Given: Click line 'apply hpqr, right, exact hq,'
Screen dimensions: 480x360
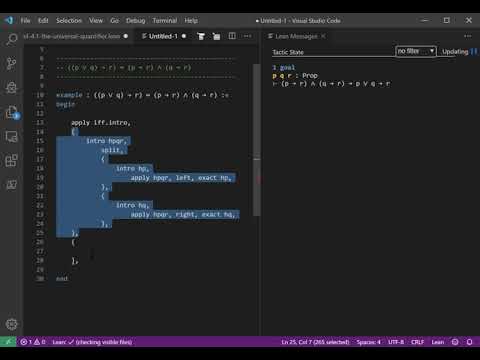Looking at the screenshot, I should coord(183,214).
